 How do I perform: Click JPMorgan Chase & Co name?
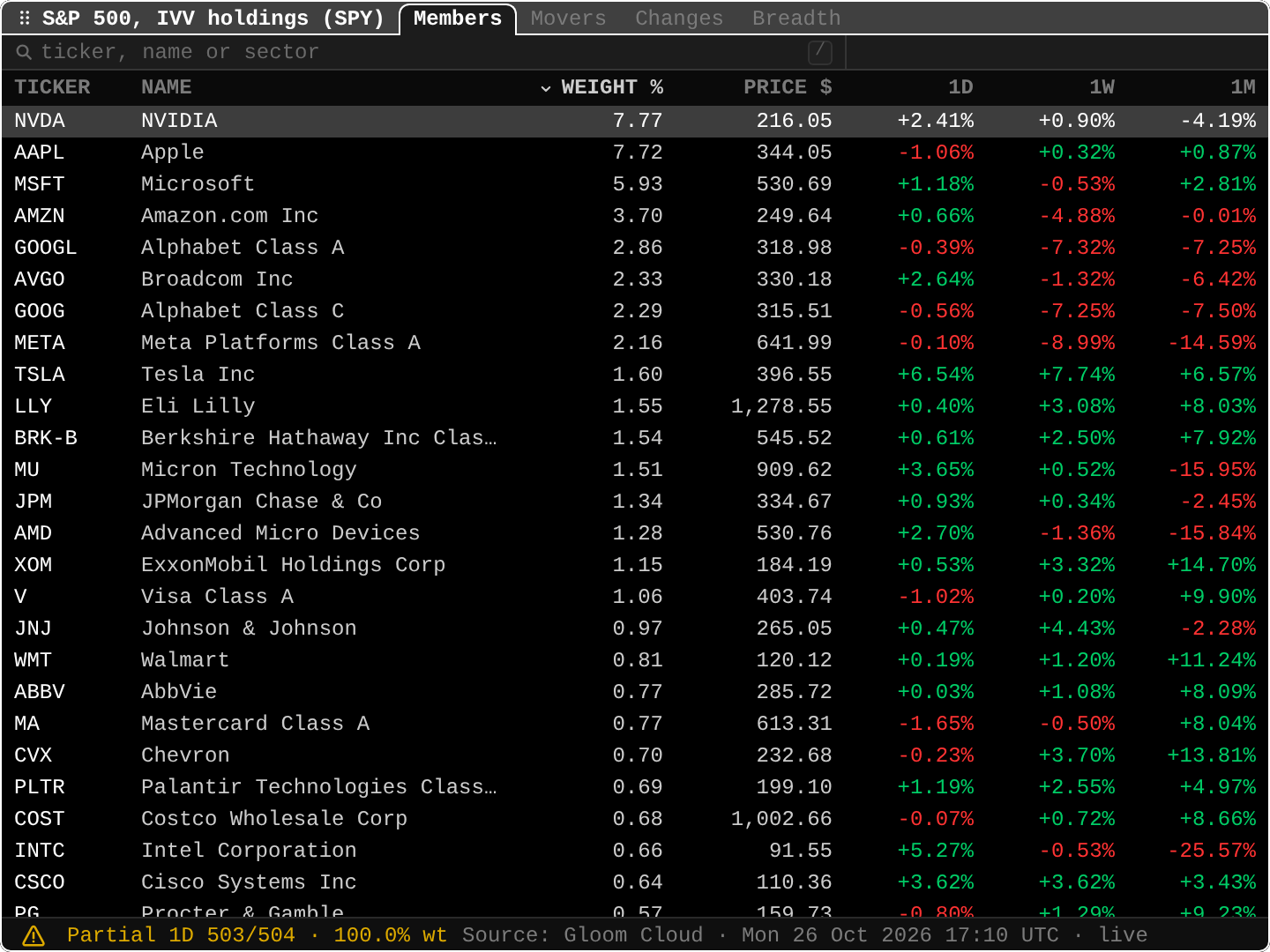(261, 502)
